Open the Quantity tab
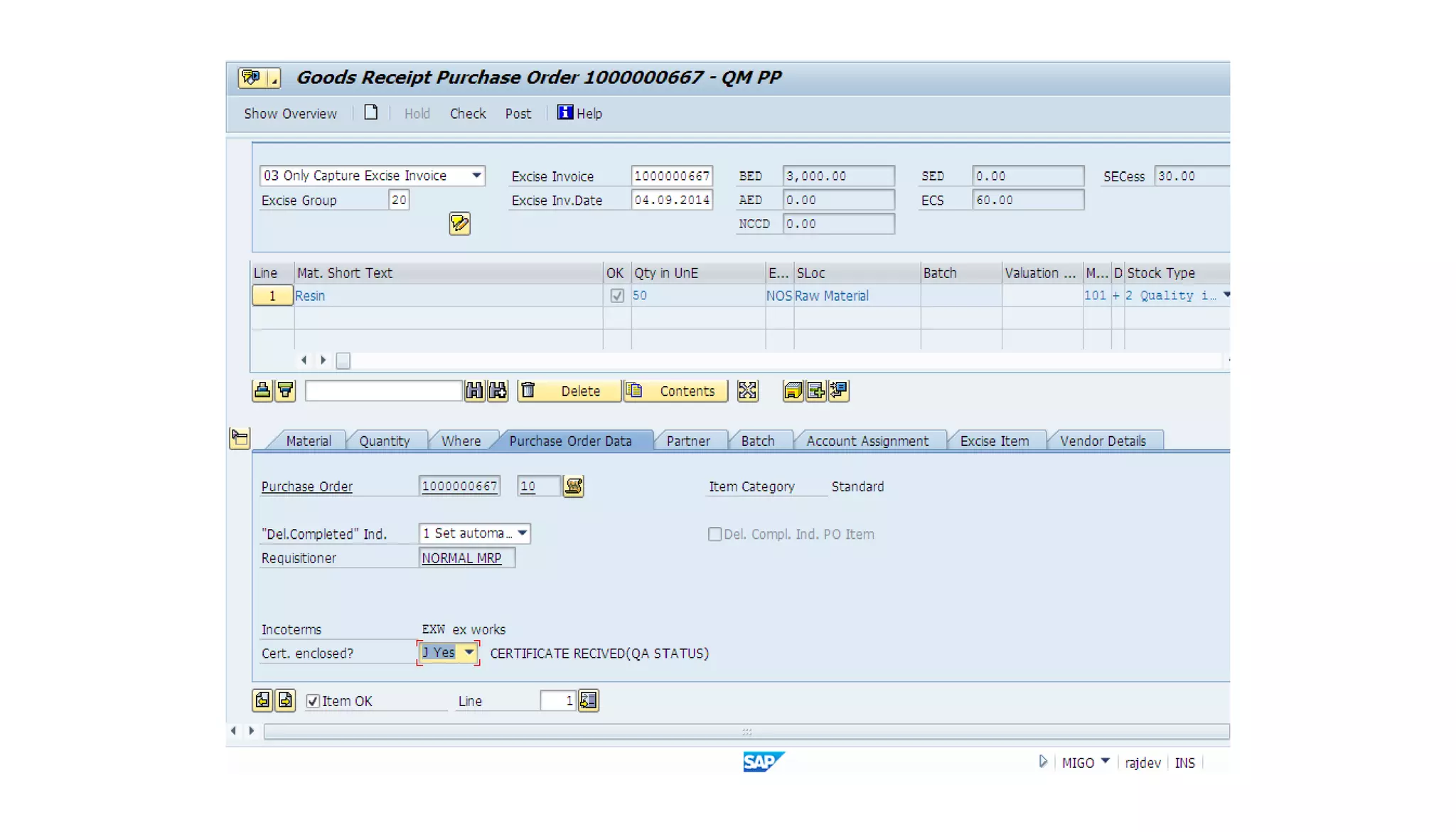 pyautogui.click(x=384, y=441)
